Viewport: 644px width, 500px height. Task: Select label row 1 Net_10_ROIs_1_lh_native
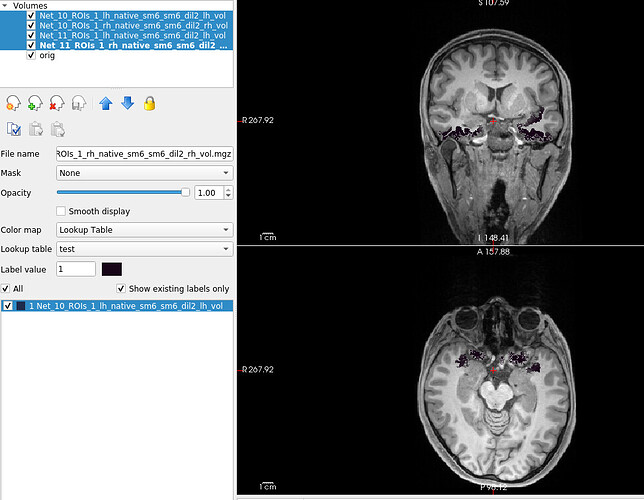coord(117,306)
